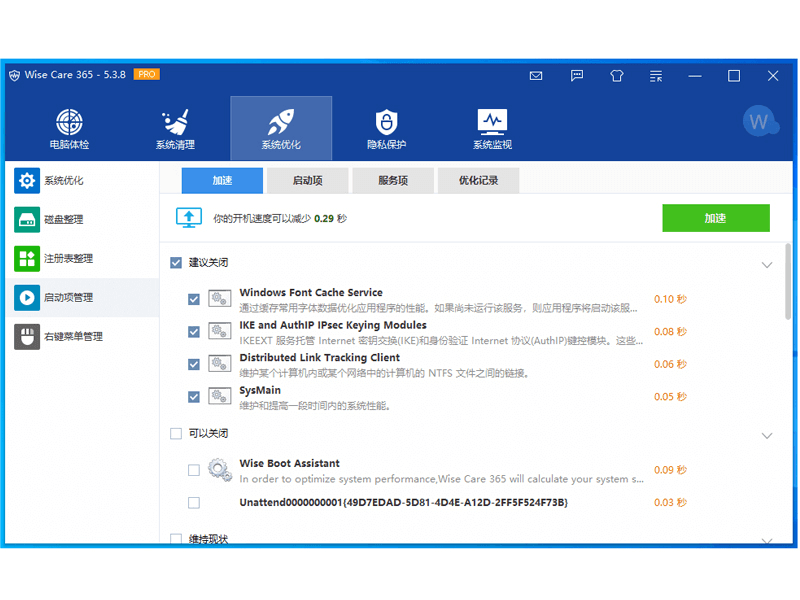This screenshot has height=600, width=800.
Task: Click the skin shirt icon
Action: click(616, 76)
